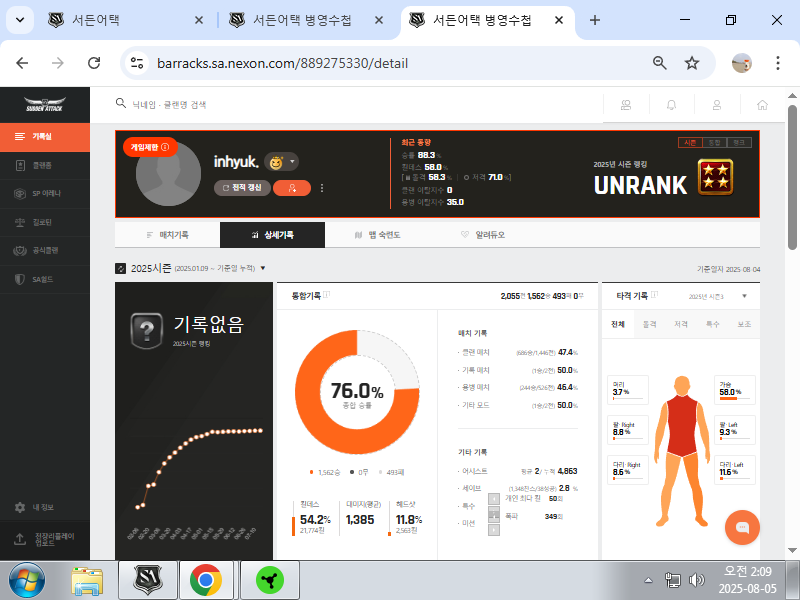Open 클랜홈 in the left sidebar
Viewport: 800px width, 600px height.
coord(42,165)
